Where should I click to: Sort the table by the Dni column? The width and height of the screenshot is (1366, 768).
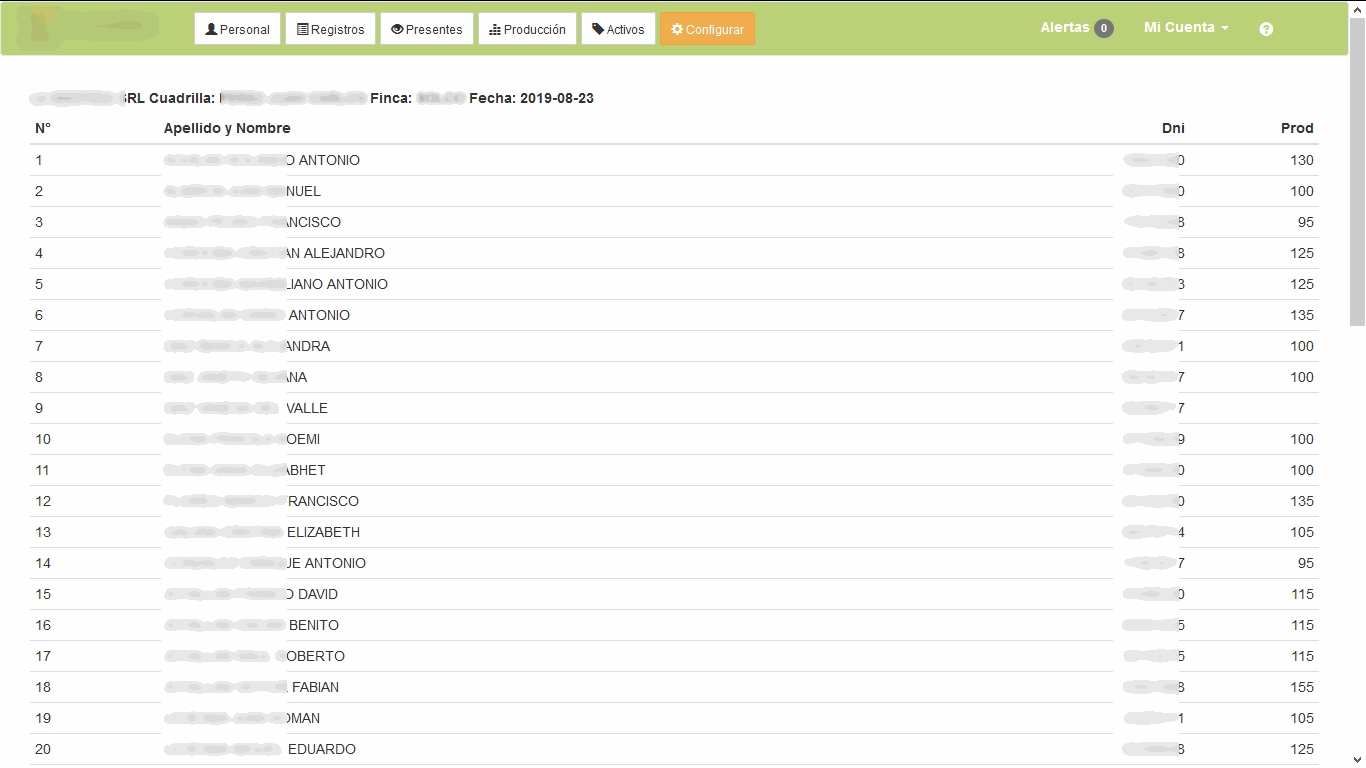coord(1173,128)
